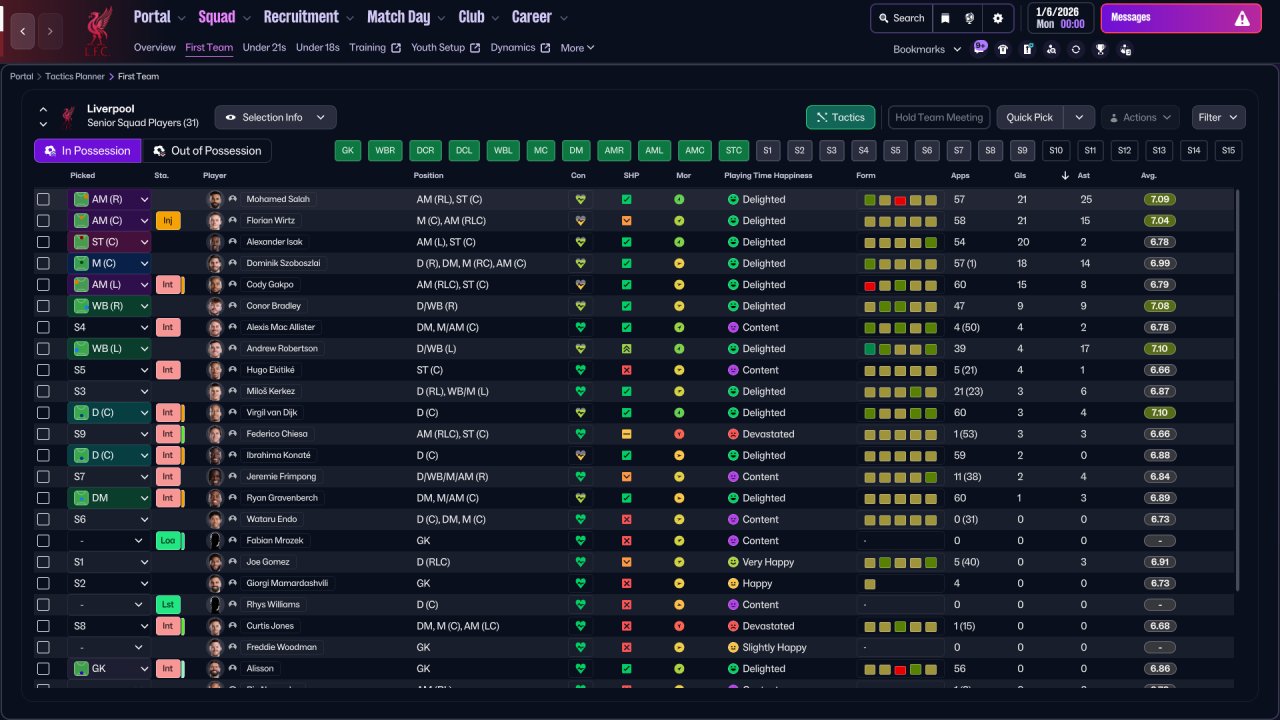Go forward with the right arrow button

(x=50, y=31)
